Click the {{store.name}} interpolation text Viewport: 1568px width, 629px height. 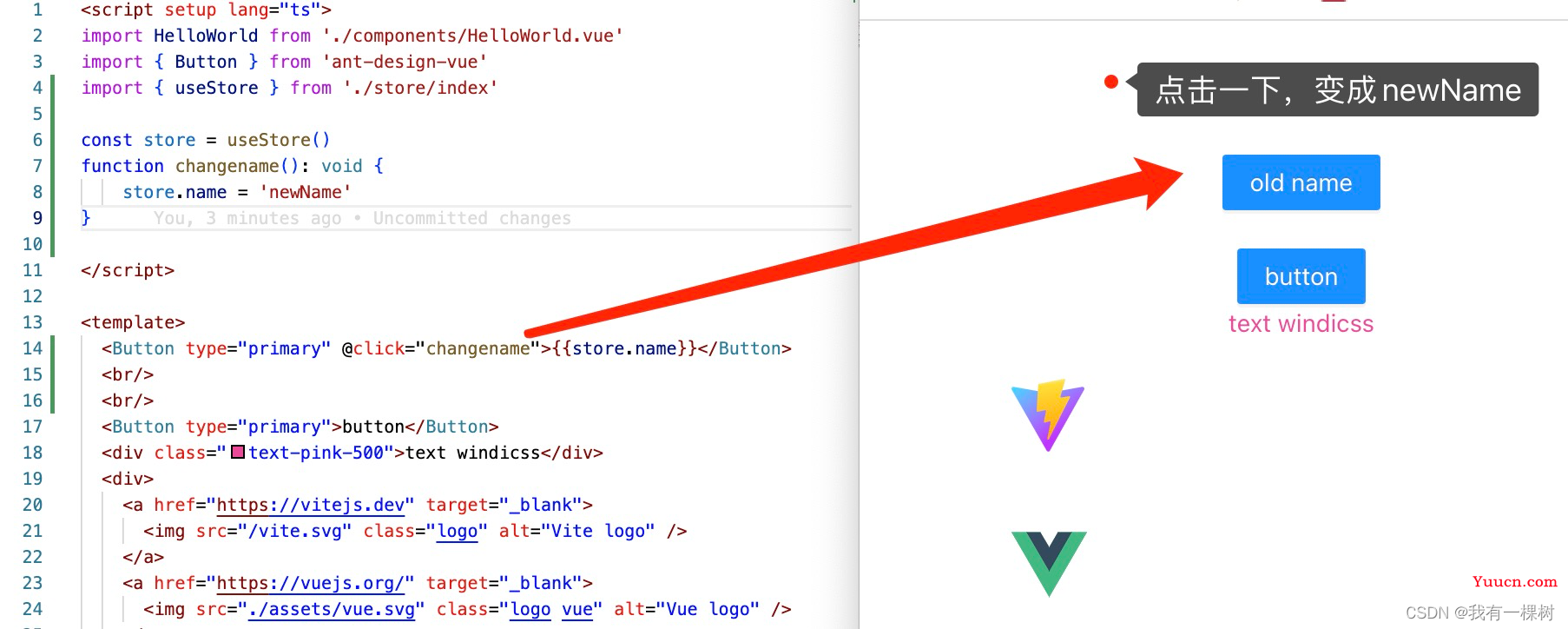[x=624, y=348]
